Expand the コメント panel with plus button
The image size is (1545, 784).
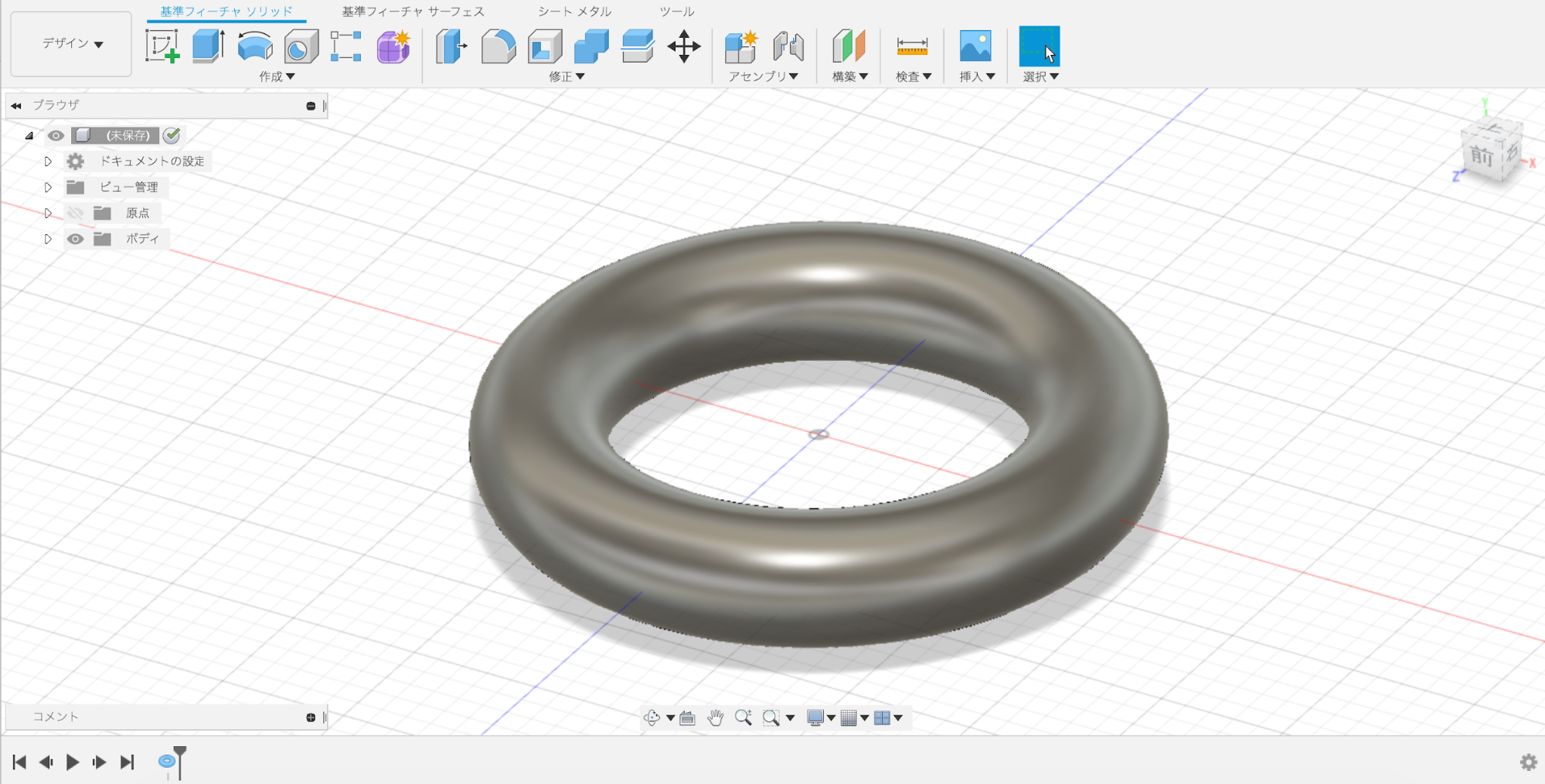click(x=311, y=718)
